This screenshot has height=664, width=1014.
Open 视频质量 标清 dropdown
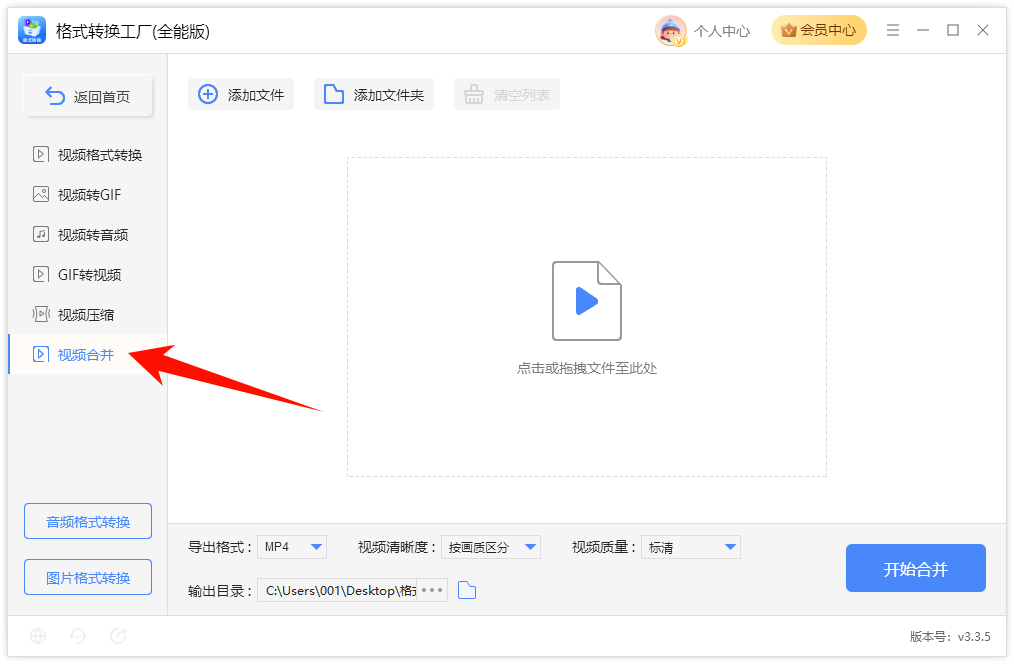[691, 547]
